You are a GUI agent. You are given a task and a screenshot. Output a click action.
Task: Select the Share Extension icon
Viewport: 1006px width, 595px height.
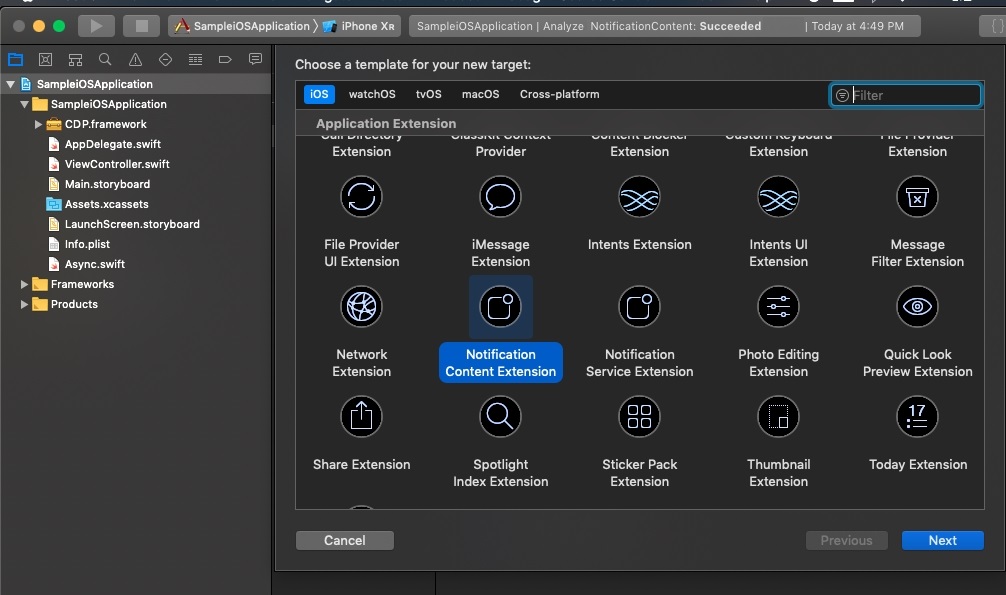click(x=361, y=416)
